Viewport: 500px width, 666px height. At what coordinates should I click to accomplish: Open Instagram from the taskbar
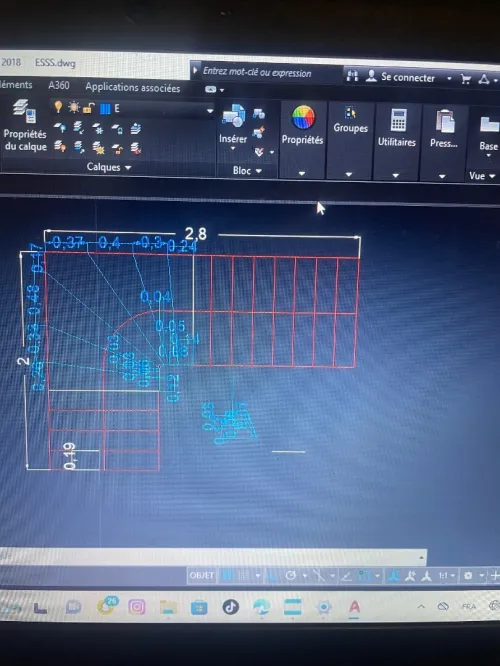coord(137,607)
